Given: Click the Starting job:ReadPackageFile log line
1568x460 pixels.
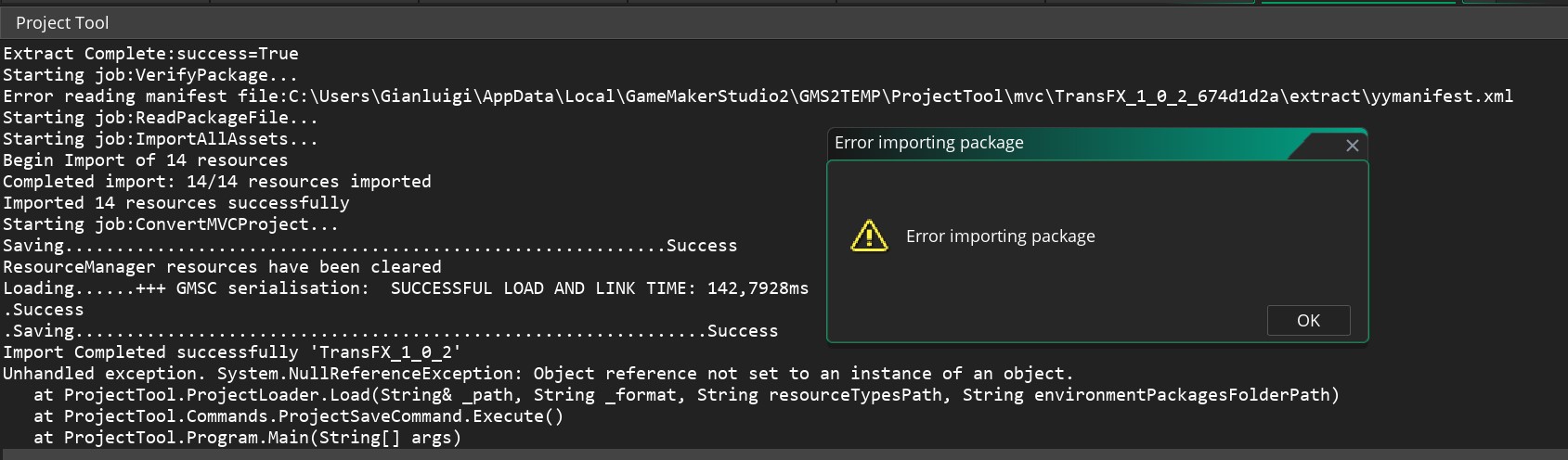Looking at the screenshot, I should (x=161, y=117).
